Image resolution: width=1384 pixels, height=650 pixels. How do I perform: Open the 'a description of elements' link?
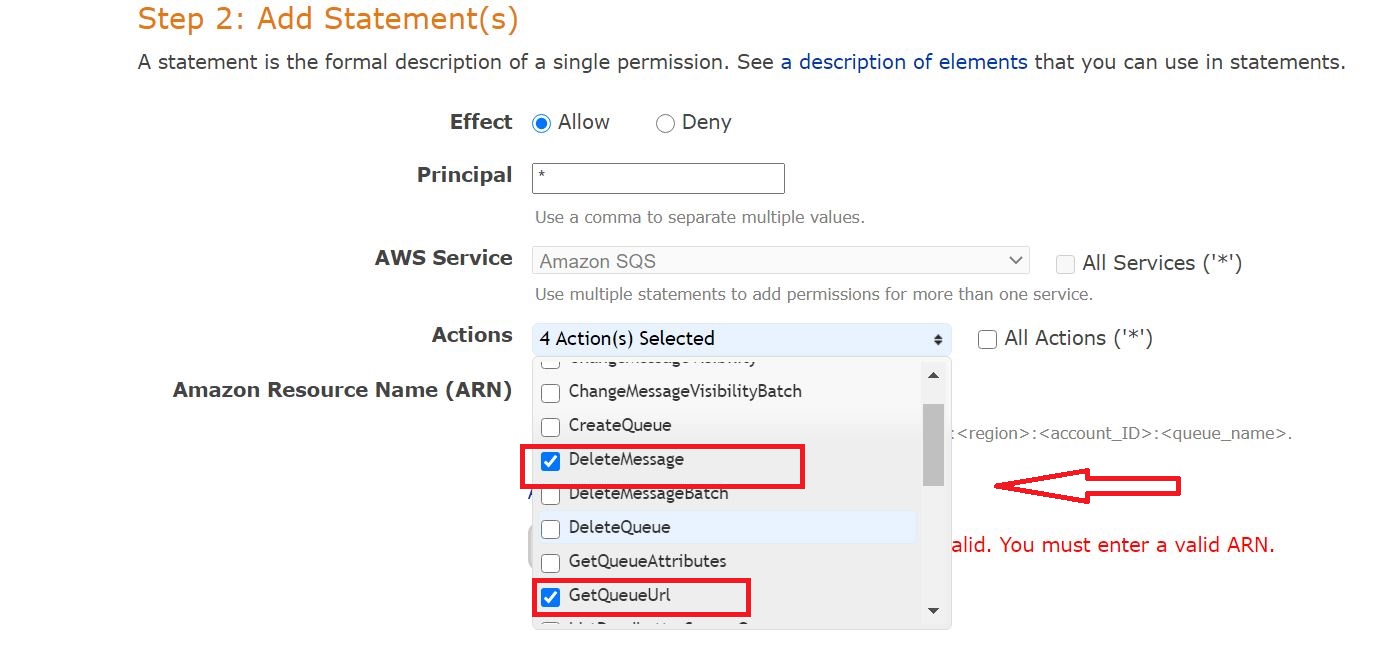click(904, 62)
